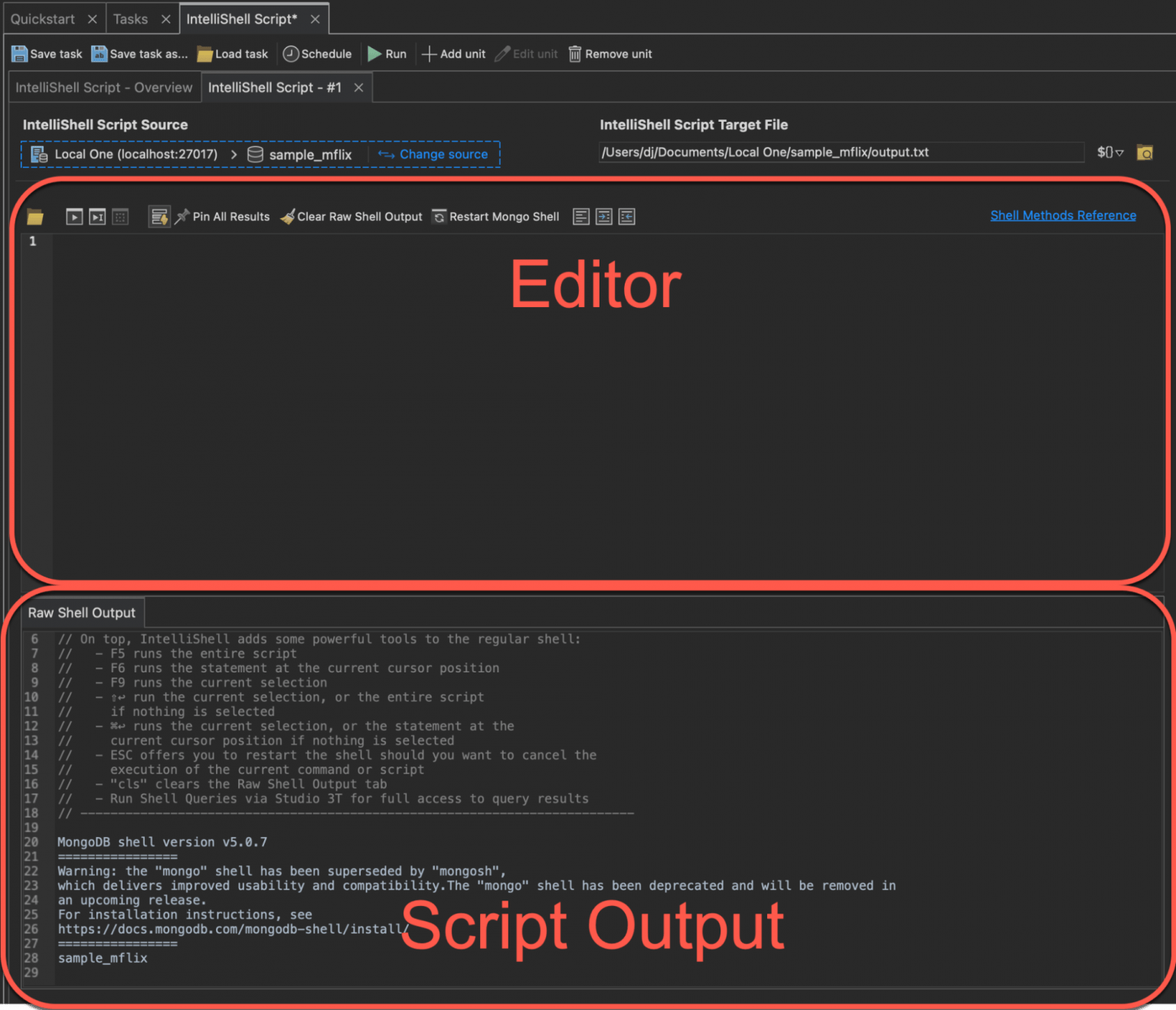Click the outdent code icon
This screenshot has height=1010, width=1176.
coord(627,217)
